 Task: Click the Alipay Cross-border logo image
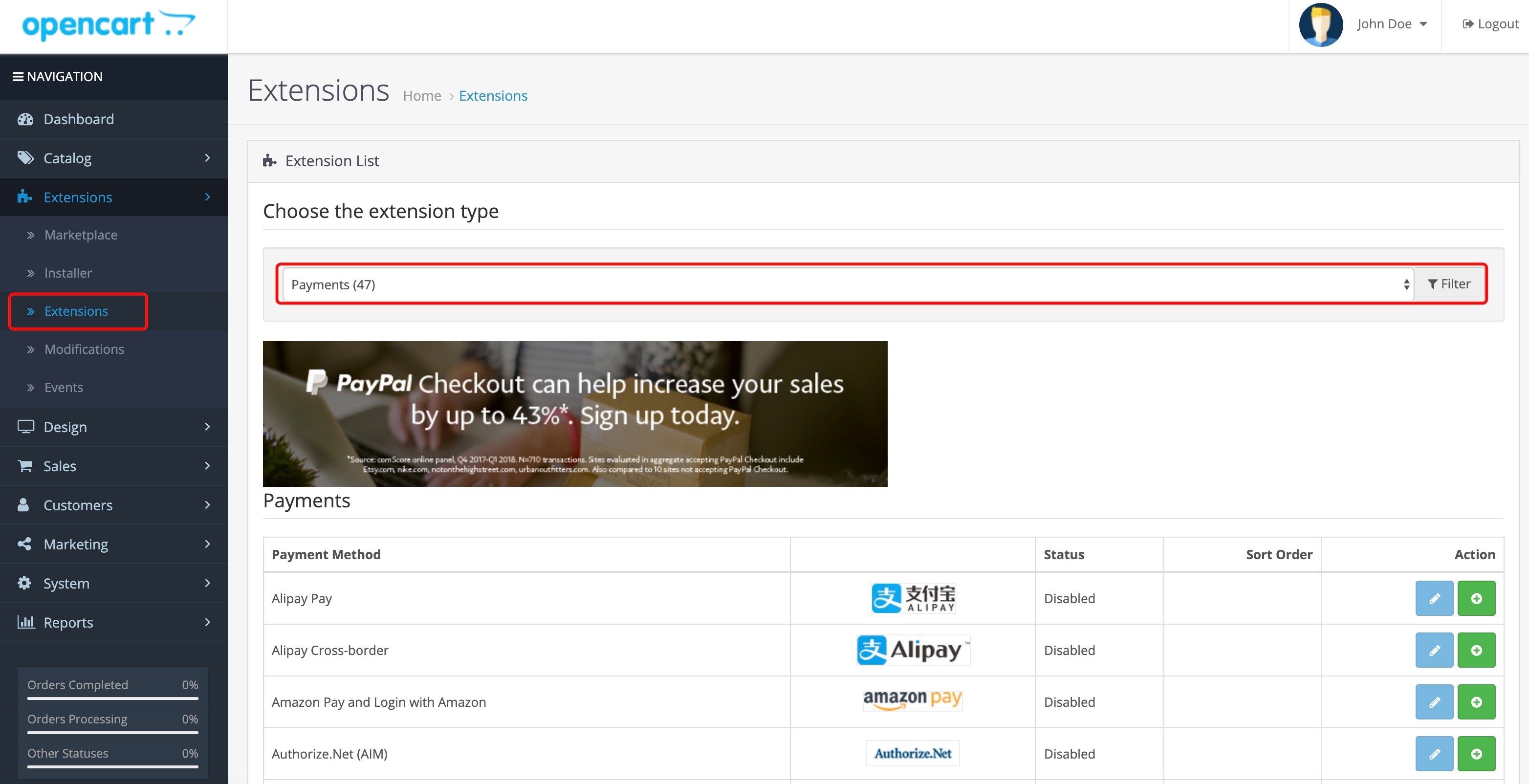click(913, 650)
